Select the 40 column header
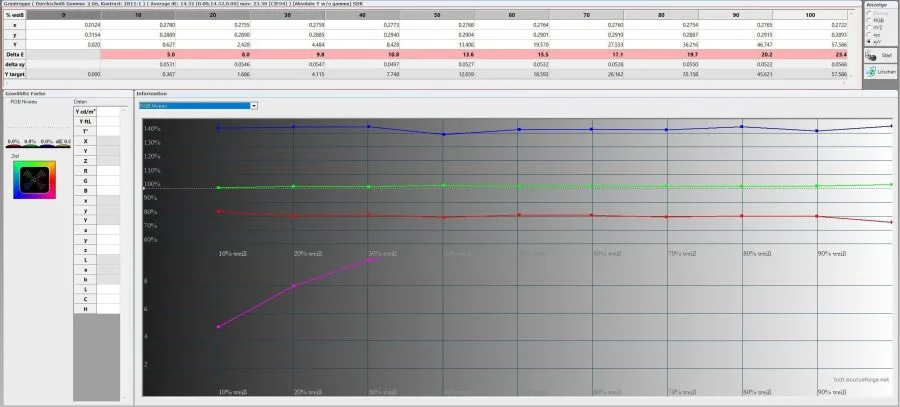The width and height of the screenshot is (900, 407). [362, 14]
